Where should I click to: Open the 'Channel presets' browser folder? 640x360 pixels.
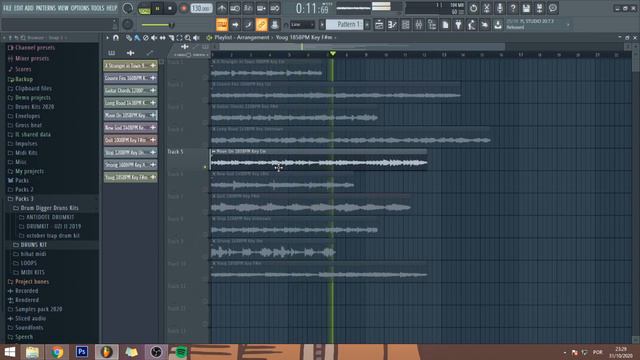[x=31, y=48]
